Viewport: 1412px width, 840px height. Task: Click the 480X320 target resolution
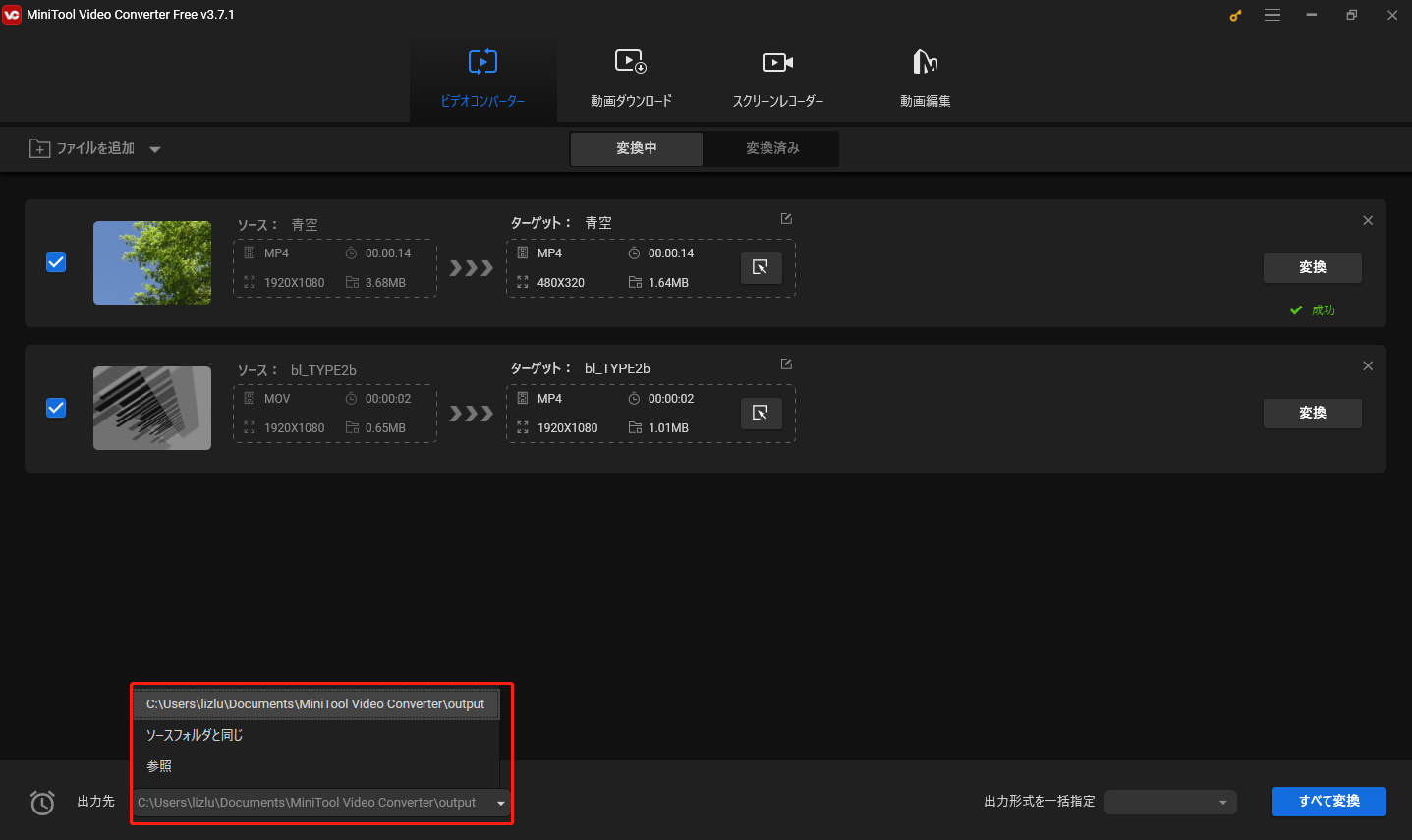pos(561,283)
